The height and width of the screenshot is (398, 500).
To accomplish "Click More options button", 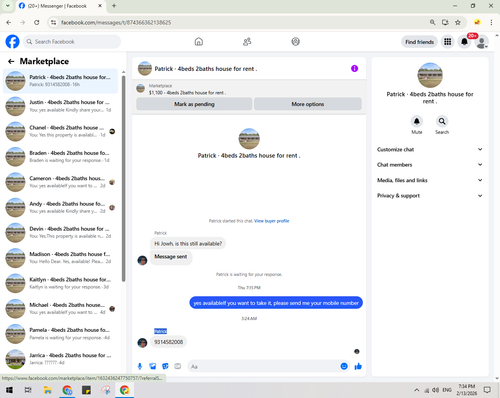I will pyautogui.click(x=308, y=104).
